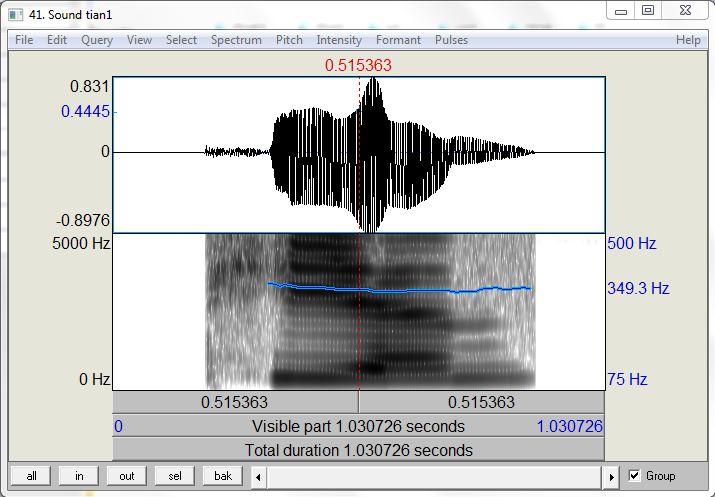Open the Formant menu
This screenshot has height=497, width=715.
[x=398, y=40]
